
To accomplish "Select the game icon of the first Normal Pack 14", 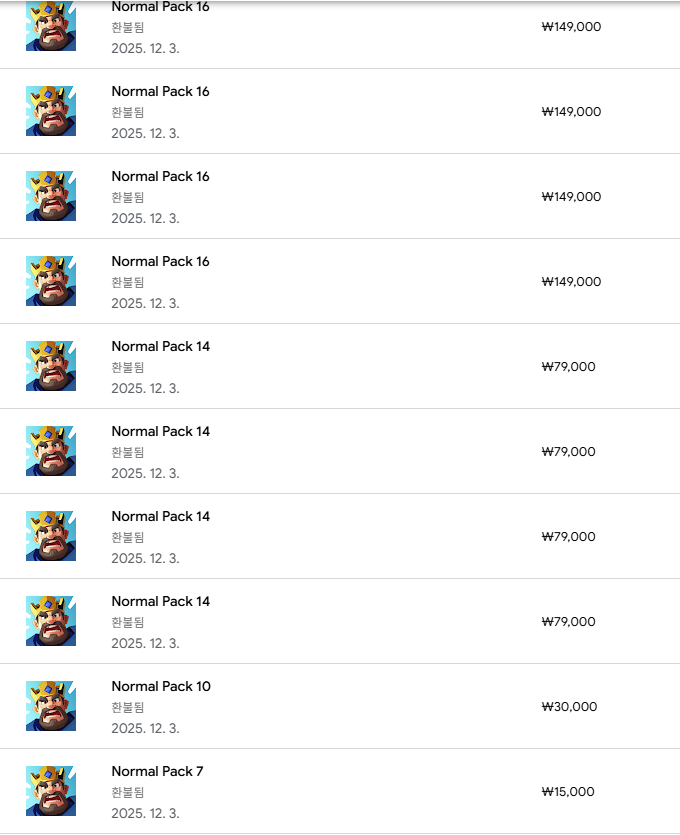I will (51, 366).
